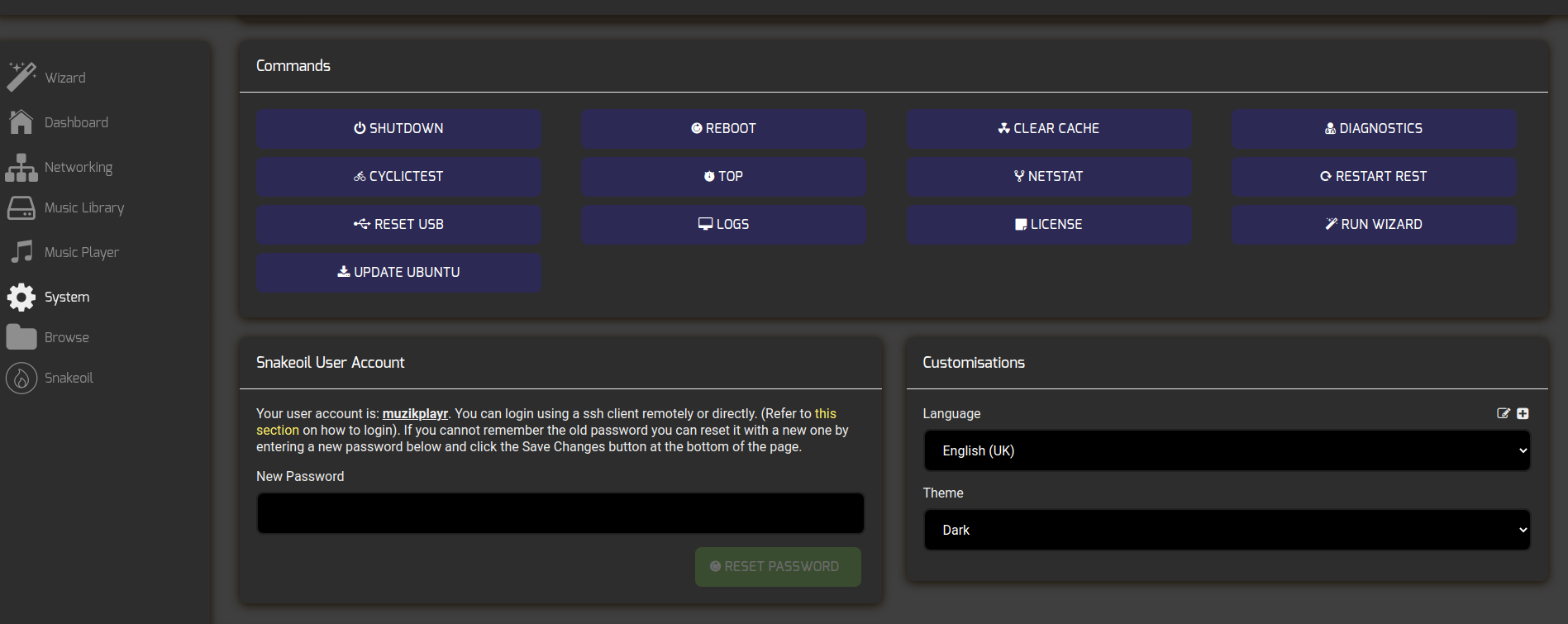1568x624 pixels.
Task: Open the LICENSE command
Action: click(x=1049, y=224)
